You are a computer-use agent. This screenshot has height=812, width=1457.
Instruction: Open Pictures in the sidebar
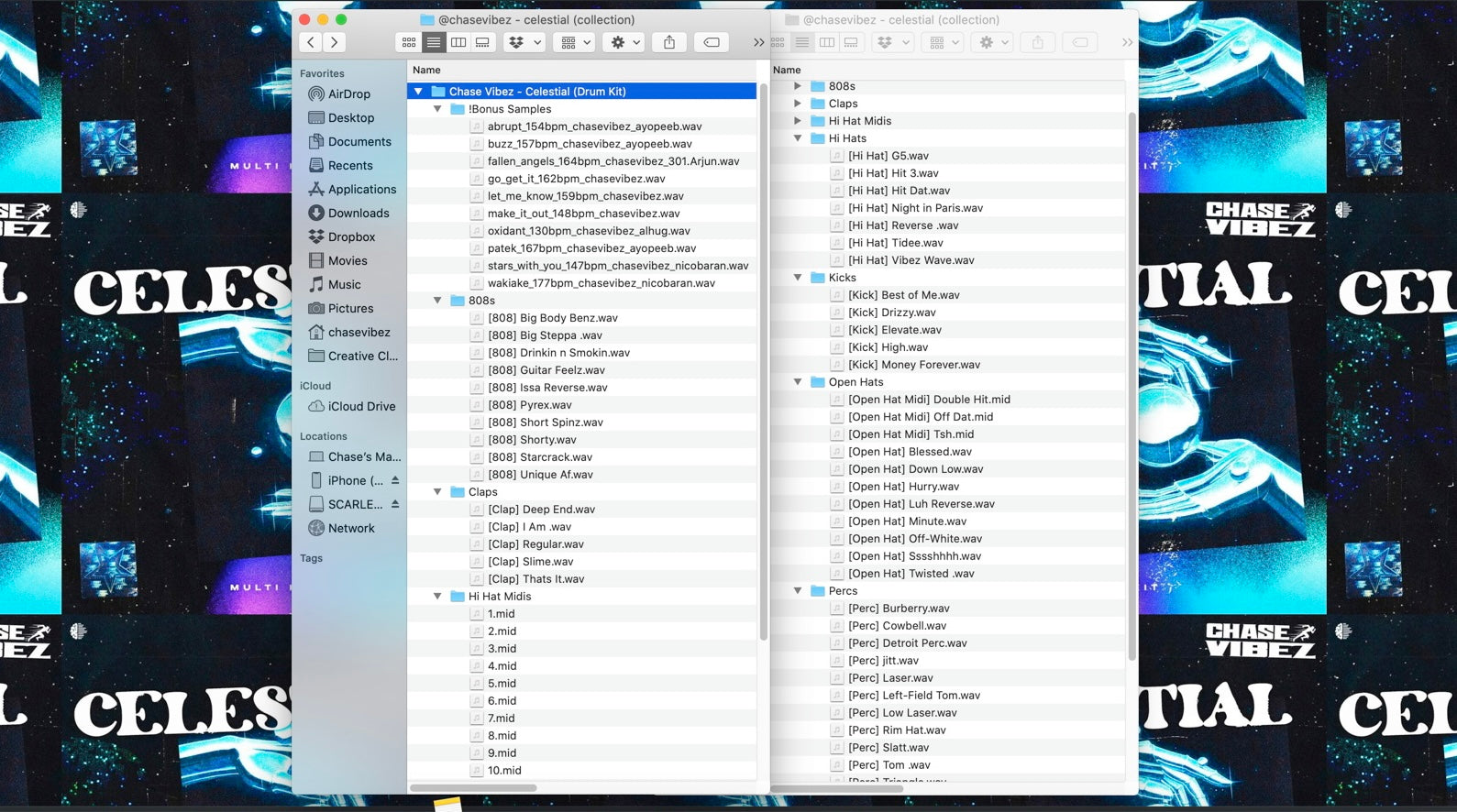pos(350,308)
